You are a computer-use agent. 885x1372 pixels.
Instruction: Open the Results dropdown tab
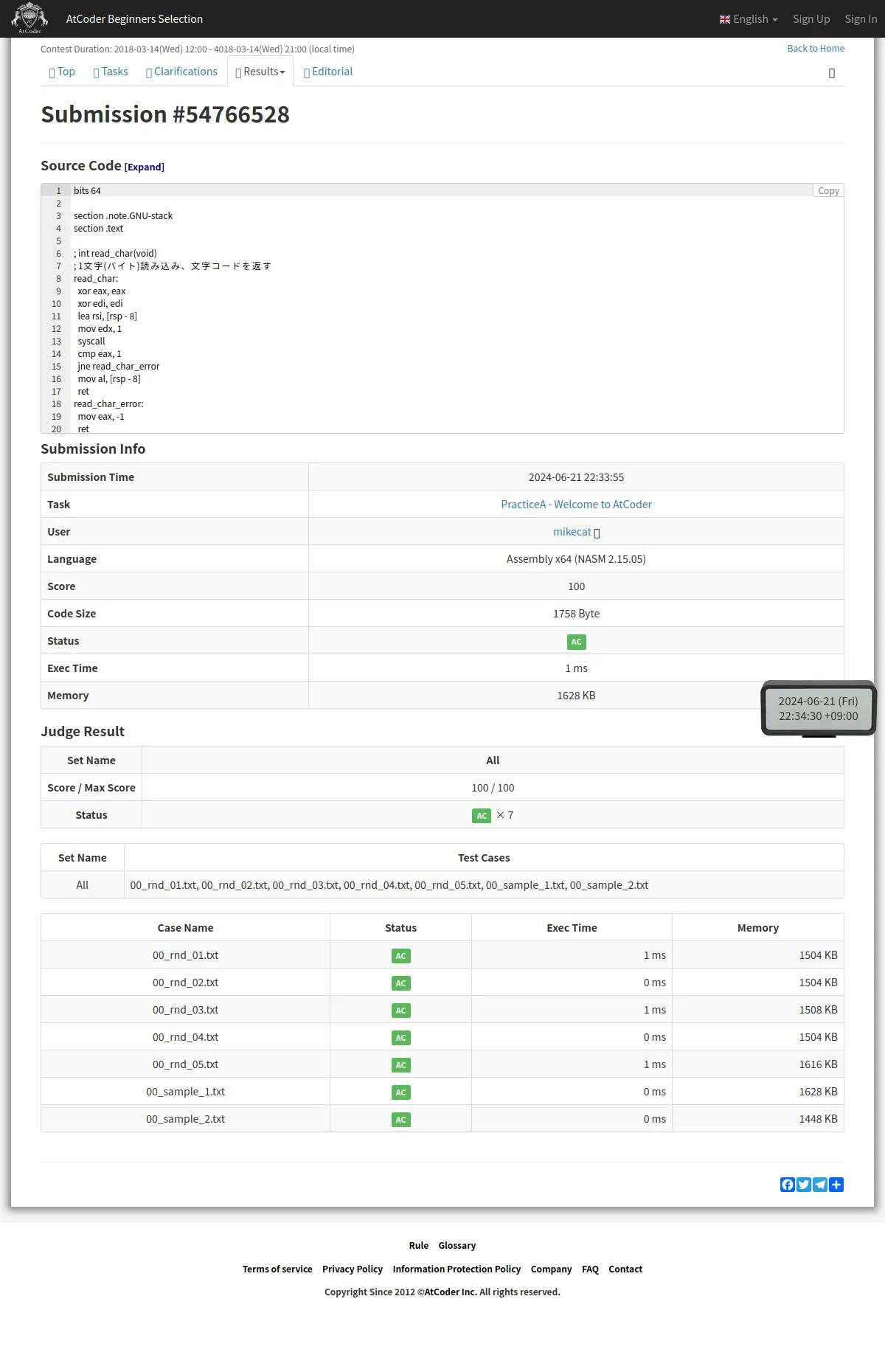click(260, 72)
